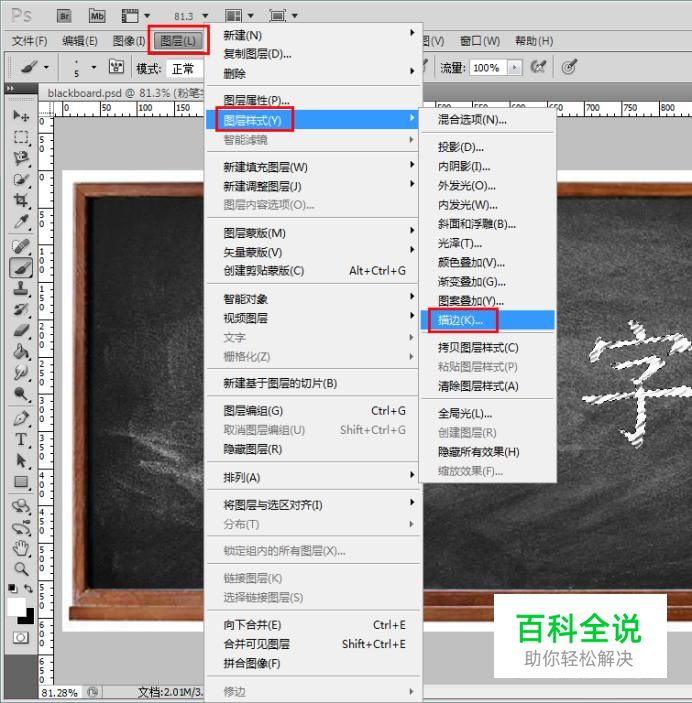Open the 窗口(W) menu
692x703 pixels.
click(480, 41)
